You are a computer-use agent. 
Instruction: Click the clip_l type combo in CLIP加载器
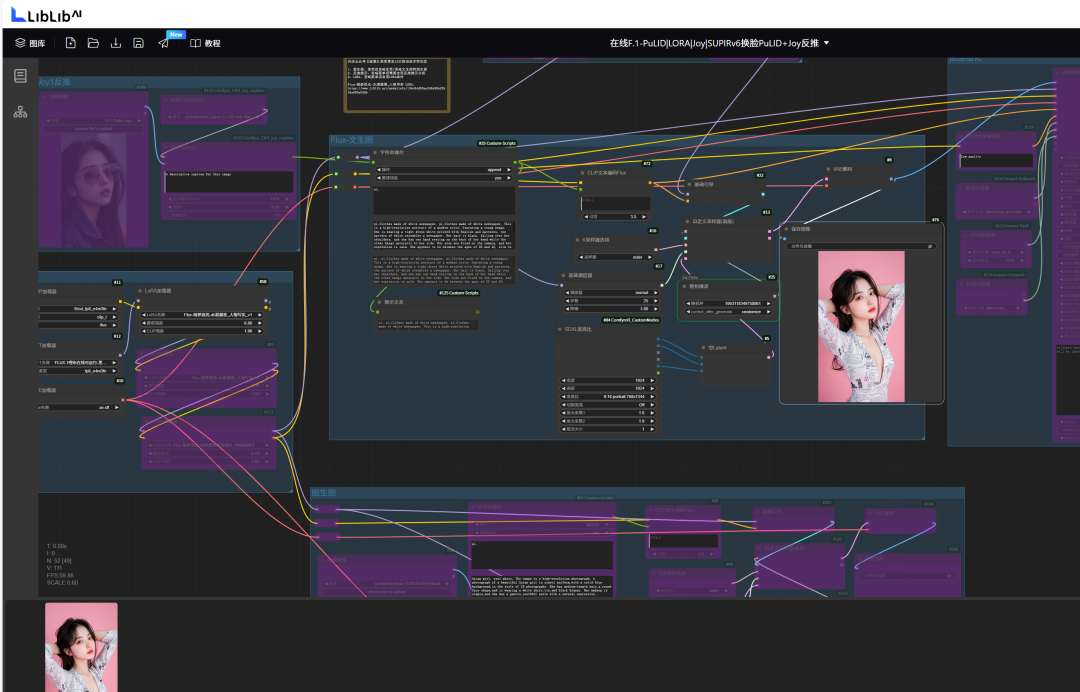pos(78,317)
